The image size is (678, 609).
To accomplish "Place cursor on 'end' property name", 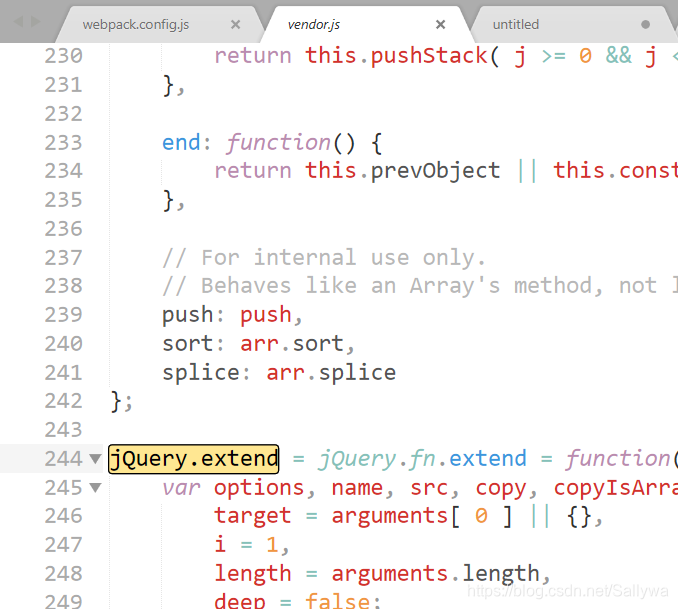I will coord(181,143).
